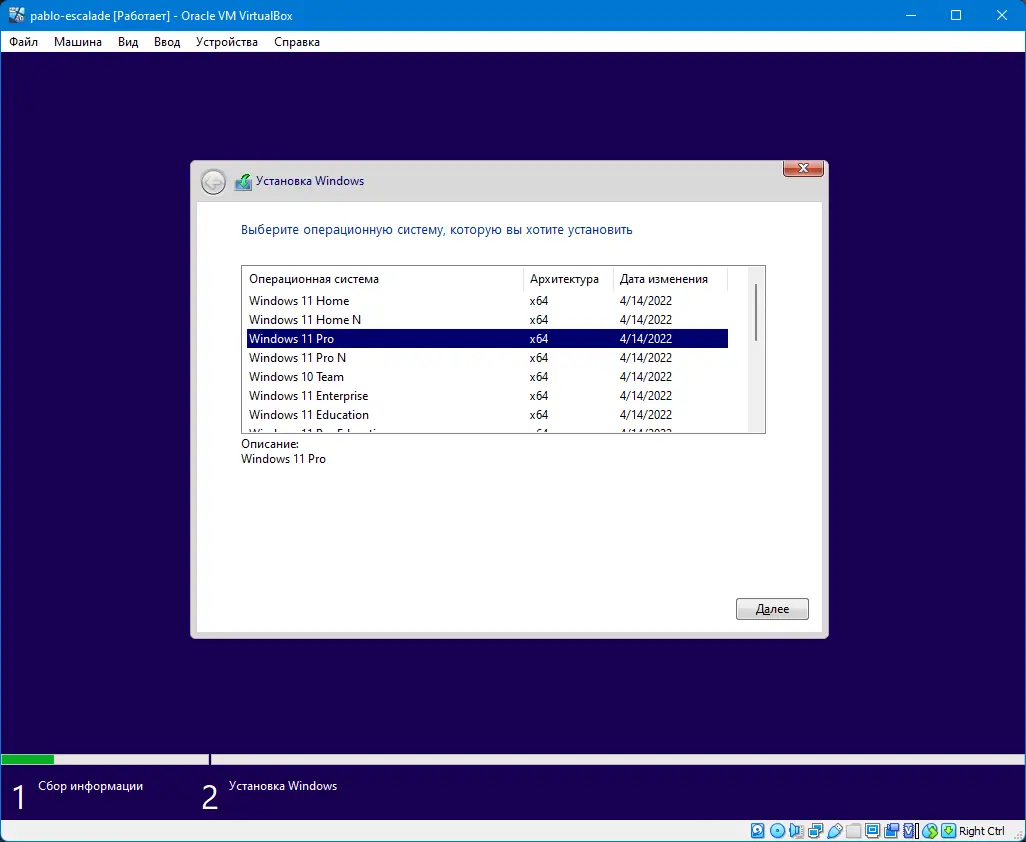The height and width of the screenshot is (842, 1026).
Task: Click the Далее button
Action: click(772, 609)
